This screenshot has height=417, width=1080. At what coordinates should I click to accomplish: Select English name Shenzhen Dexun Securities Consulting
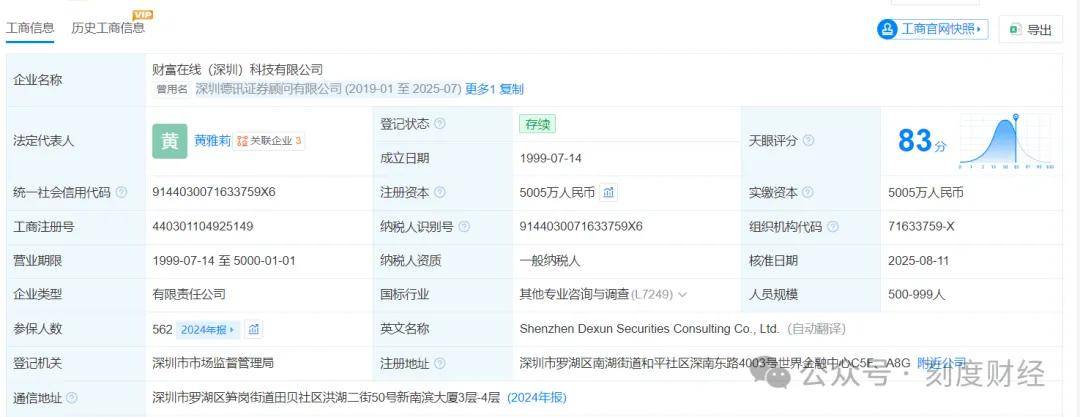point(650,329)
